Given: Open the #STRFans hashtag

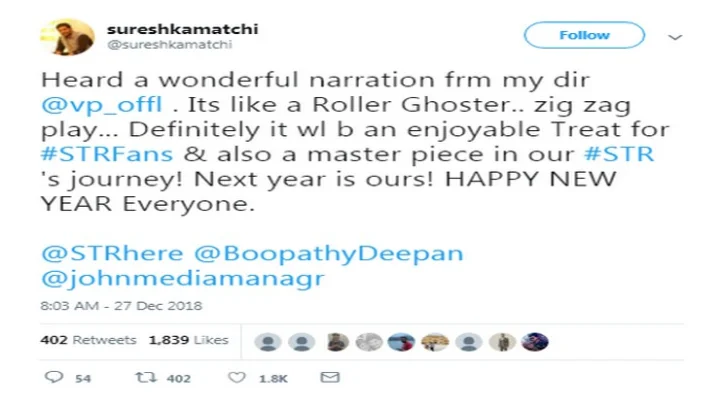Looking at the screenshot, I should [86, 156].
